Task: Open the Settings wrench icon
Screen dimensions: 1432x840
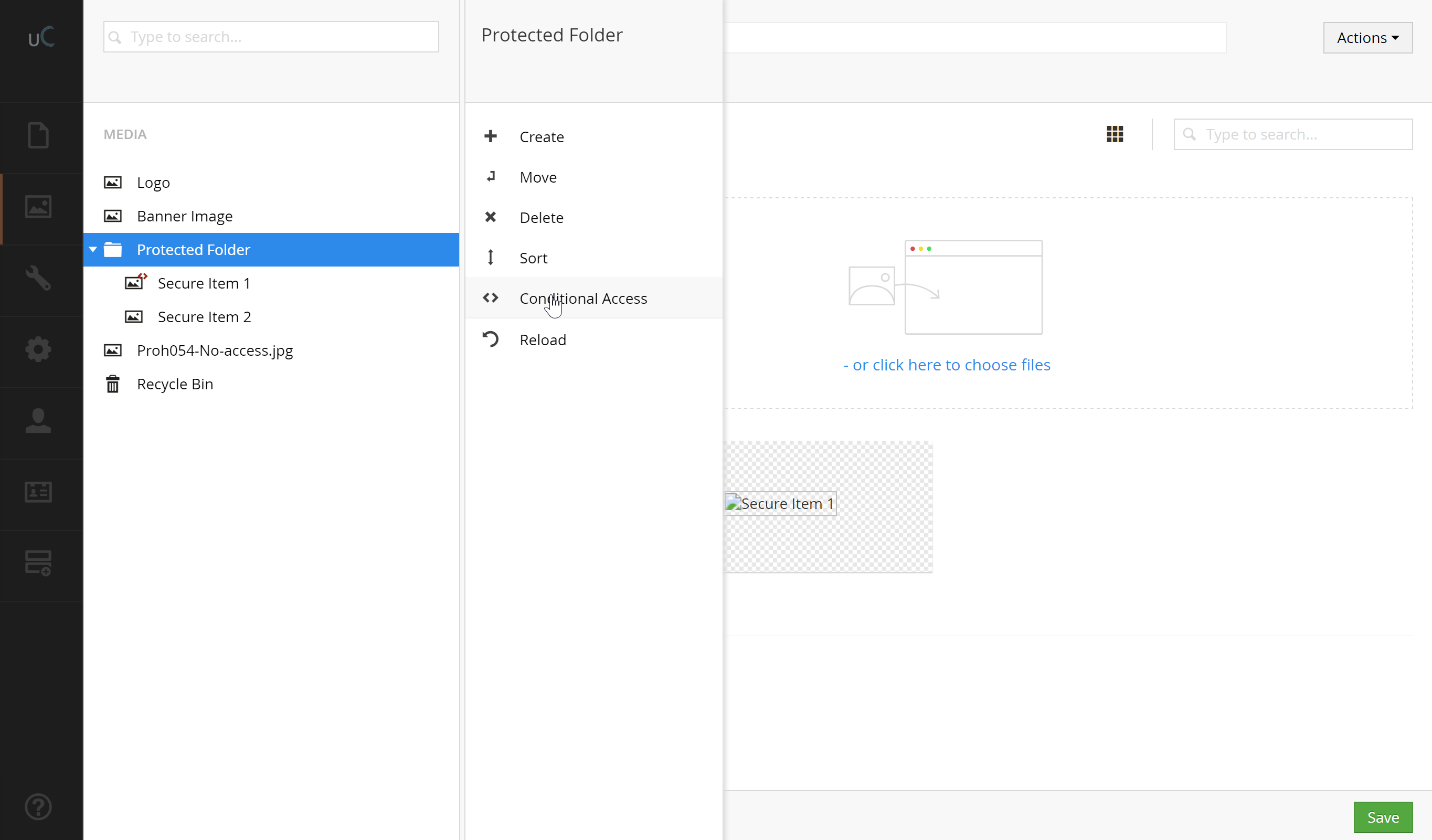Action: (38, 278)
